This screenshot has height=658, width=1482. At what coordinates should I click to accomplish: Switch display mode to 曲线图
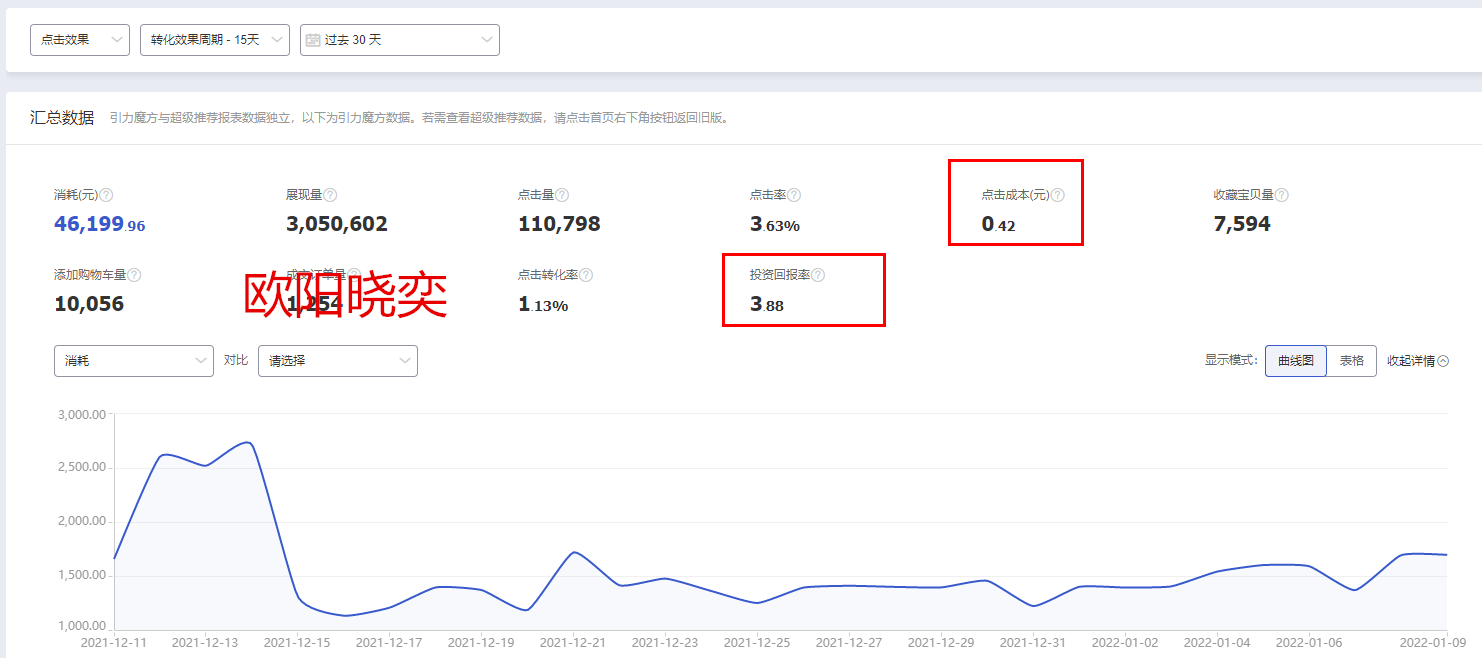click(x=1295, y=361)
